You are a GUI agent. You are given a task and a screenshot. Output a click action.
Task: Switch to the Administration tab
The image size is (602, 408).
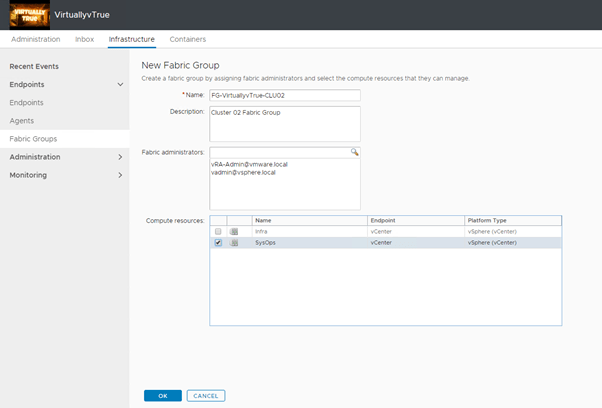click(x=36, y=39)
